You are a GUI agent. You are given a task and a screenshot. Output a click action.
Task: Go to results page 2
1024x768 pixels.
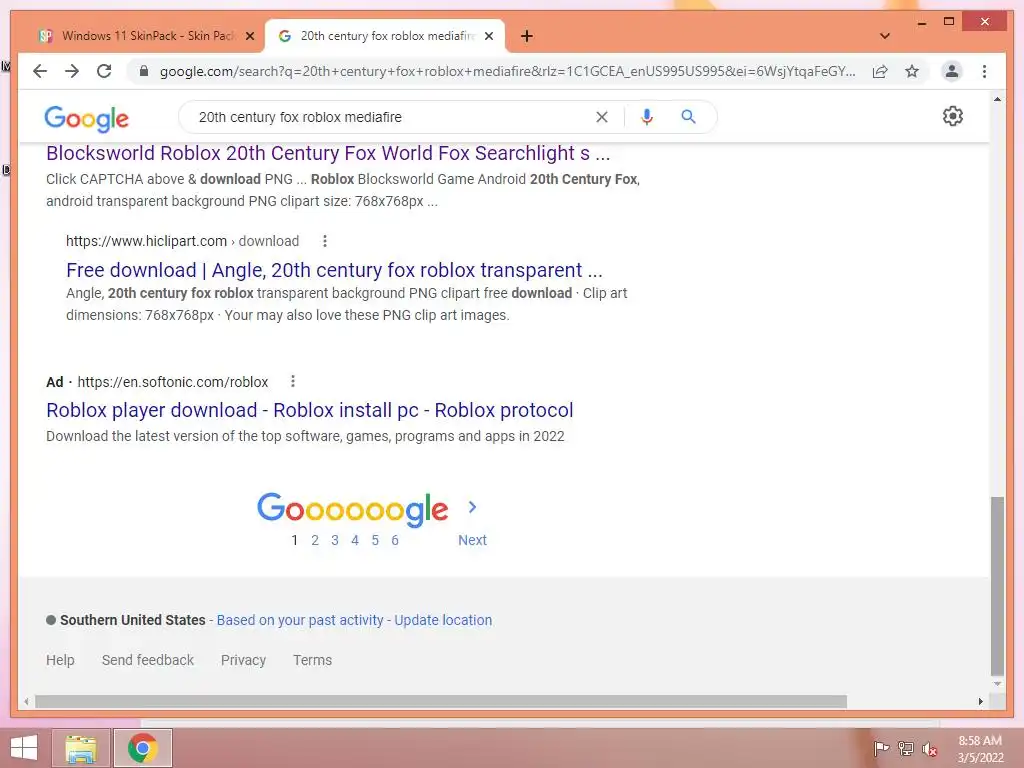coord(315,540)
